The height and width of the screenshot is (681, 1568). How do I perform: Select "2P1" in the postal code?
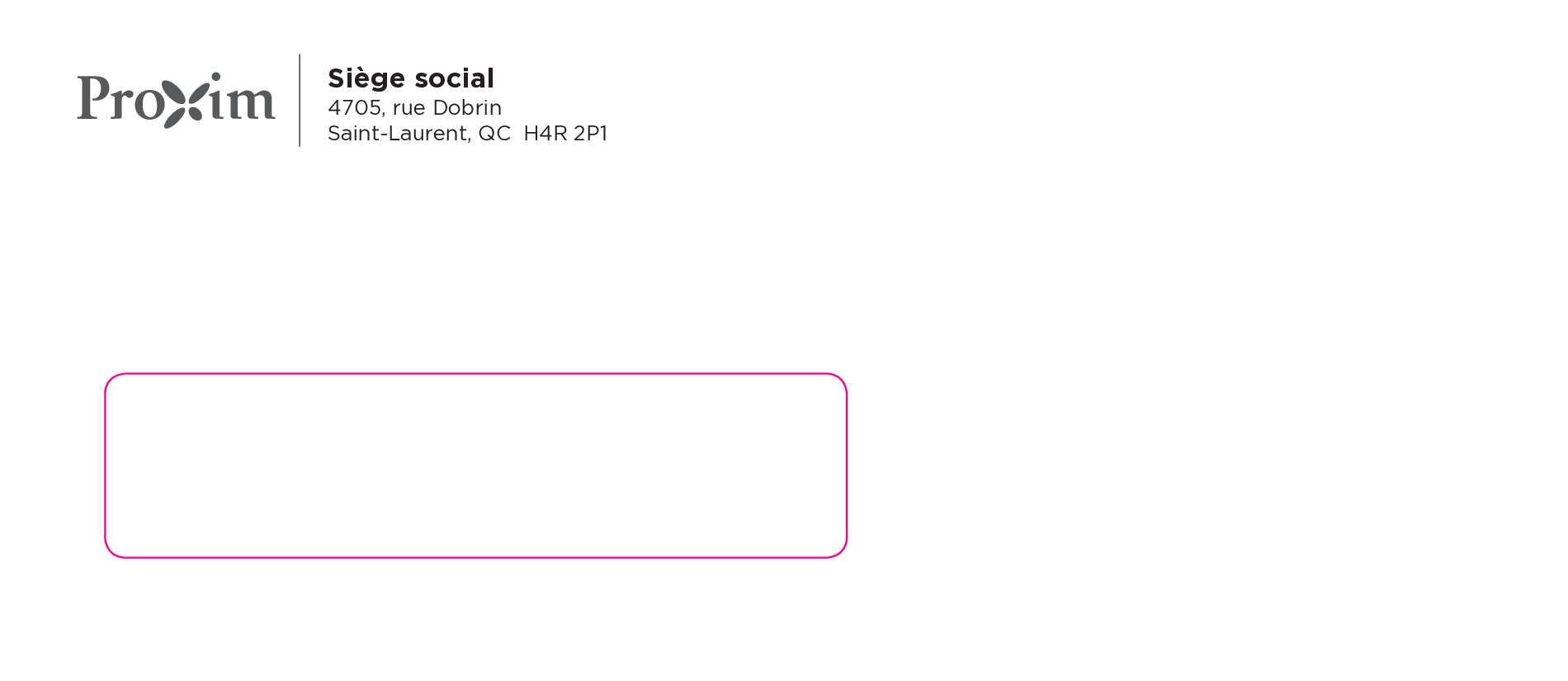(x=591, y=134)
